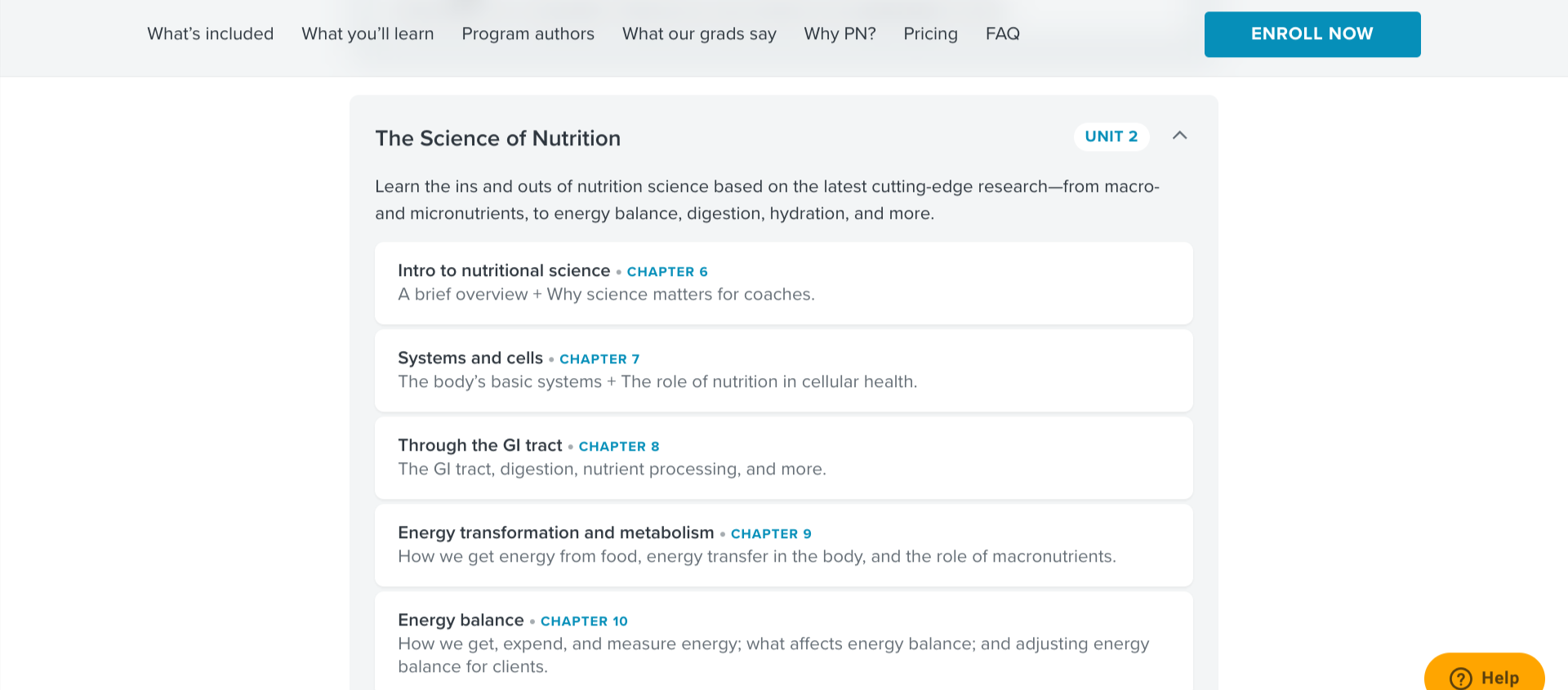1568x690 pixels.
Task: Open the FAQ nav link
Action: pos(1002,34)
